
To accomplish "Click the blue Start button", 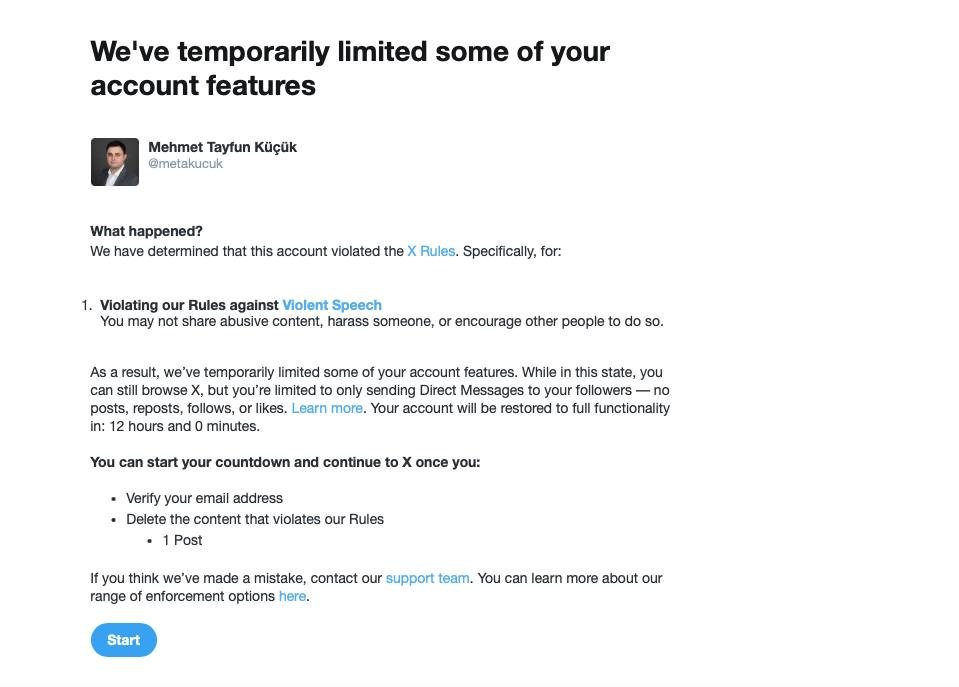I will (124, 640).
